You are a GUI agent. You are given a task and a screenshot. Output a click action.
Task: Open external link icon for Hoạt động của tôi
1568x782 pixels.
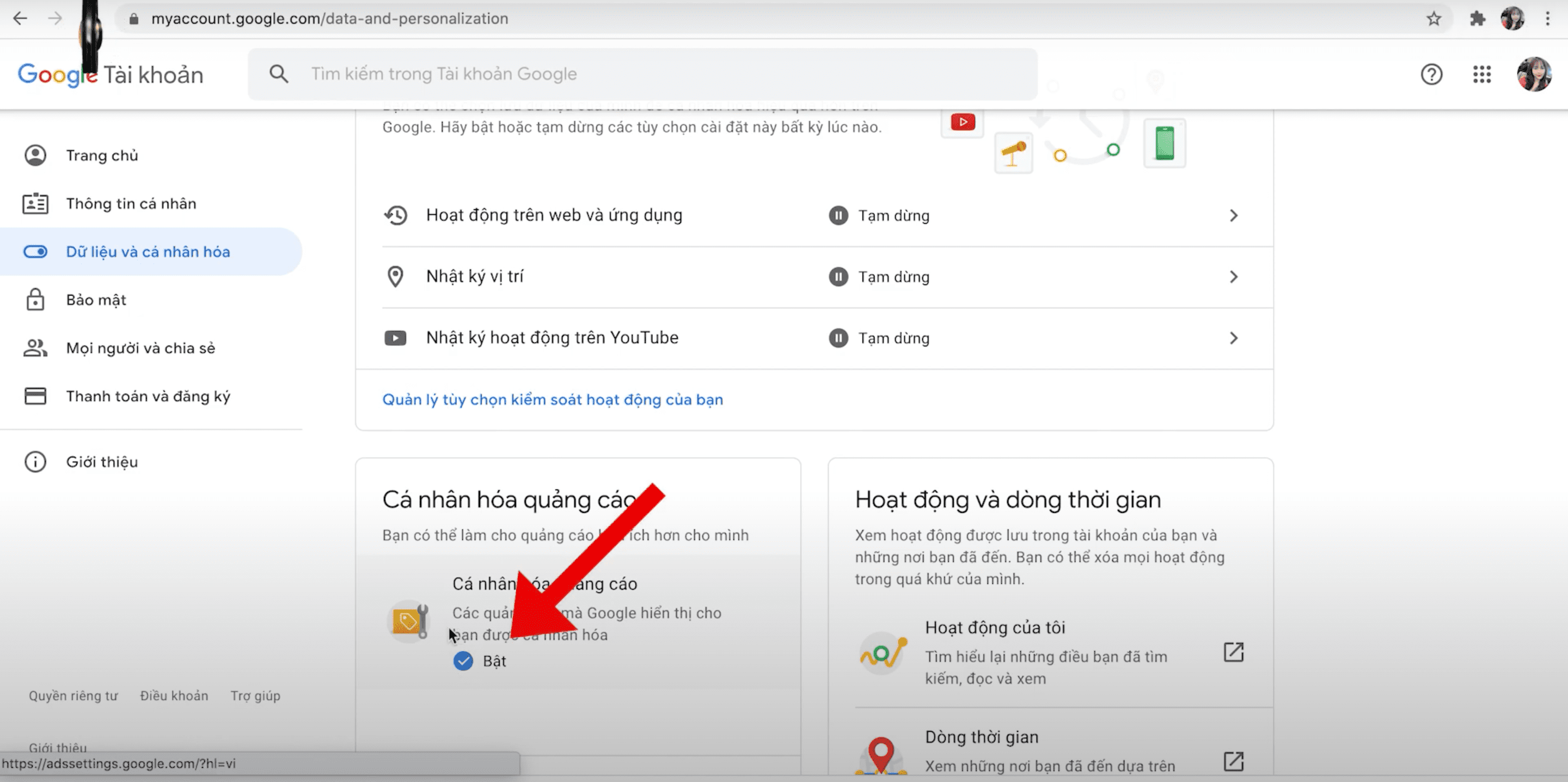[1233, 652]
